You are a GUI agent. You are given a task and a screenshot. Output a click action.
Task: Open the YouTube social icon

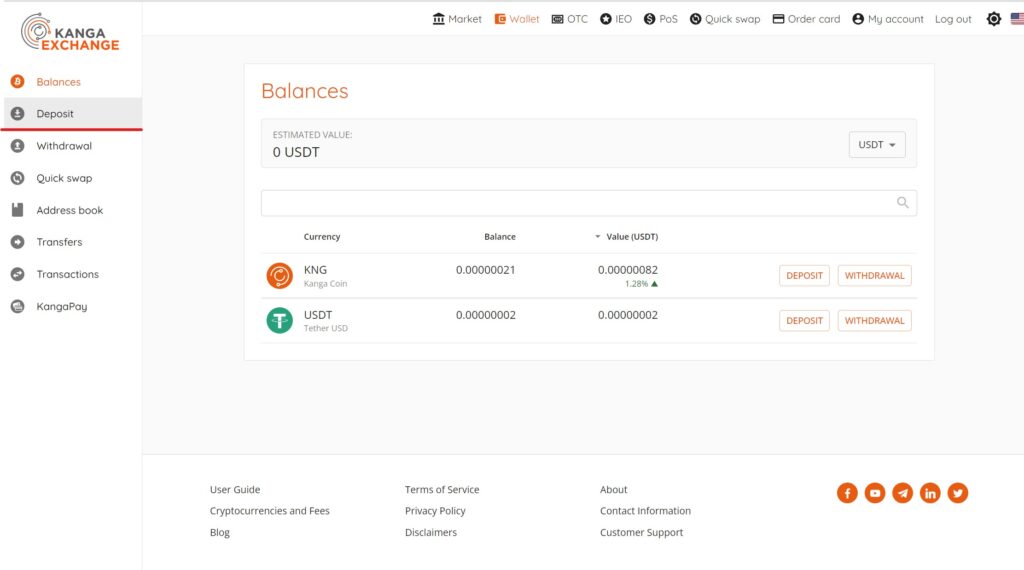click(x=875, y=493)
